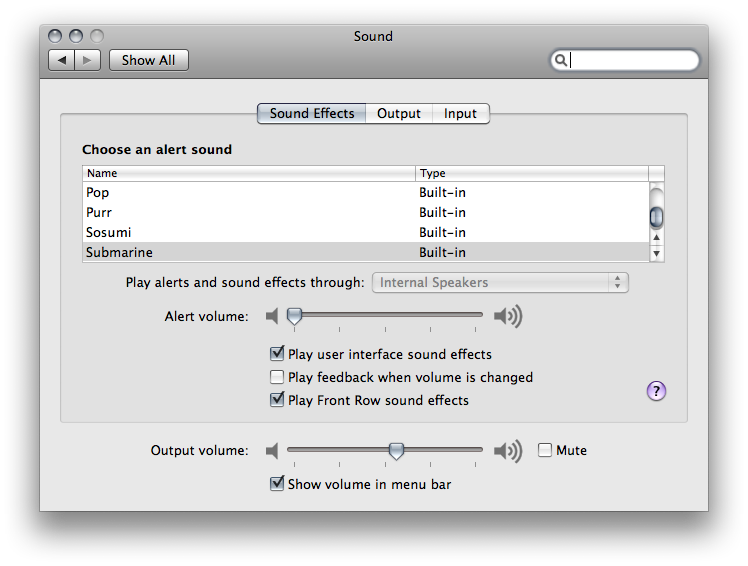Switch to the Output tab
This screenshot has height=566, width=748.
click(x=399, y=114)
